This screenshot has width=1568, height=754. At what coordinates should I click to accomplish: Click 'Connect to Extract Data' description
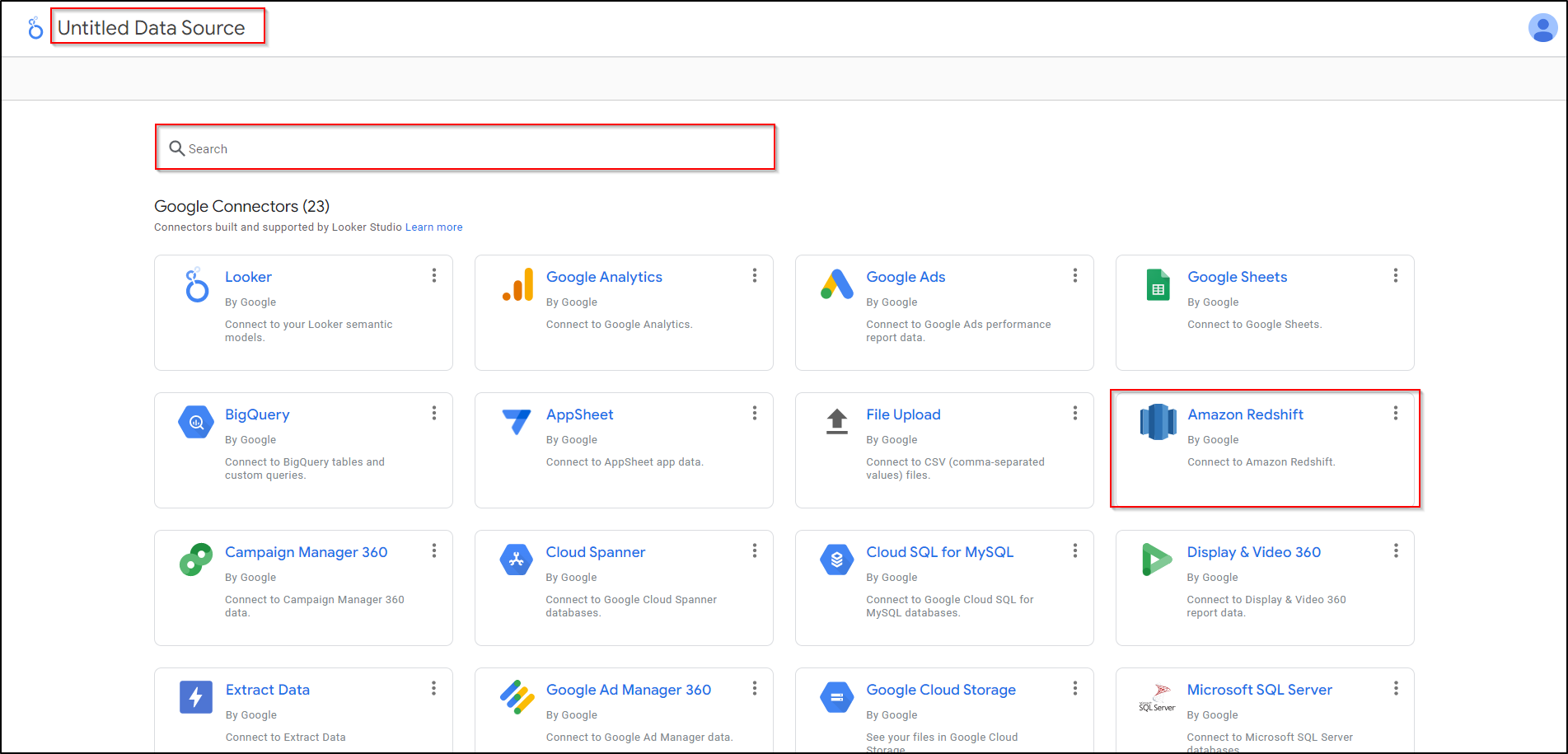pos(286,738)
